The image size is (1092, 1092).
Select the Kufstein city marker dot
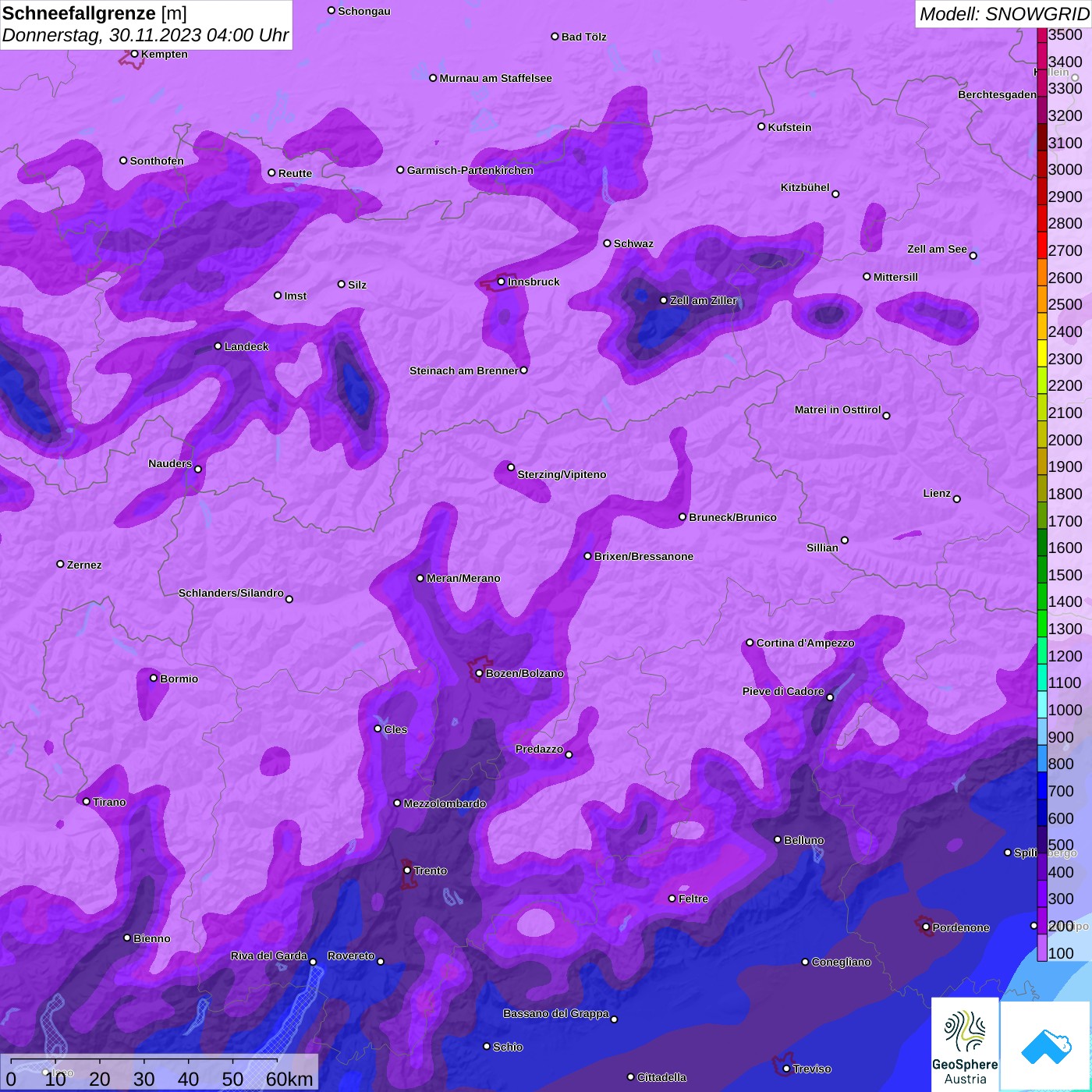click(761, 126)
